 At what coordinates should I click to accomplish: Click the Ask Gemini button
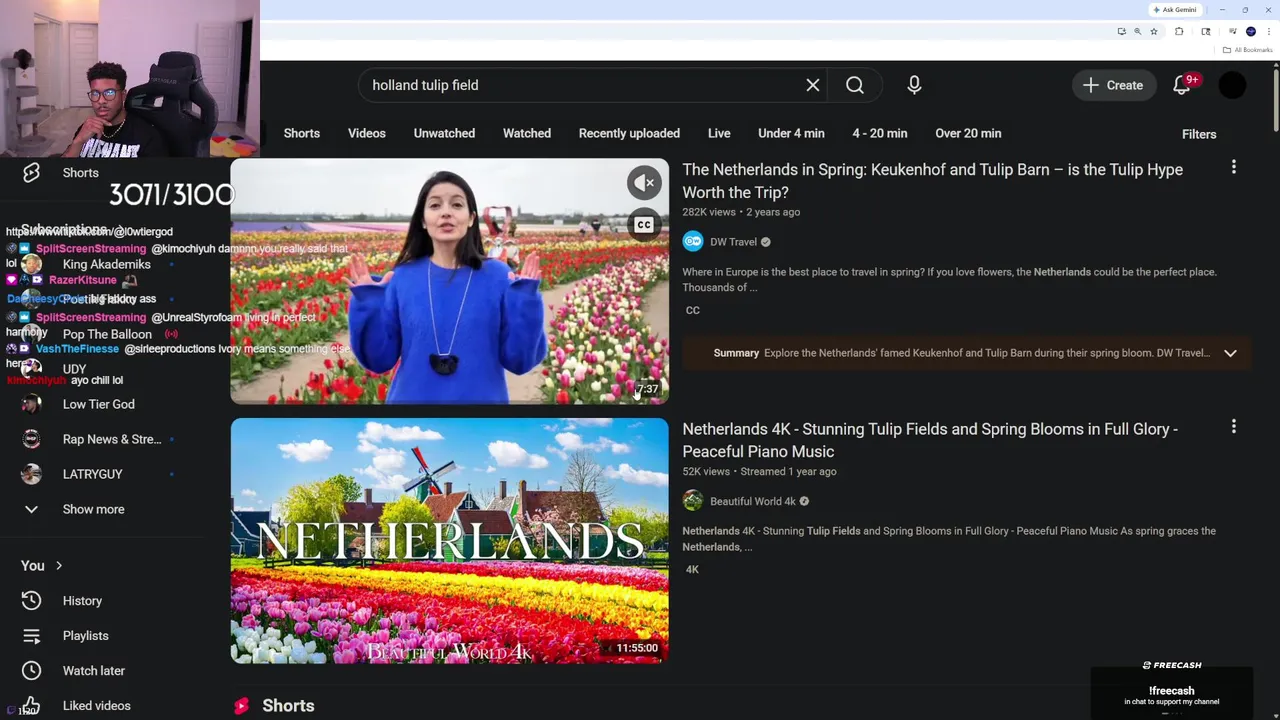click(1175, 10)
